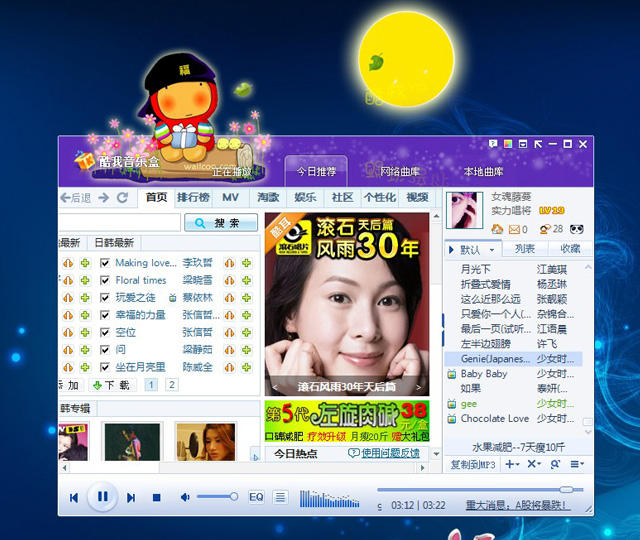Refresh the page with reload icon
This screenshot has height=540, width=640.
[122, 198]
